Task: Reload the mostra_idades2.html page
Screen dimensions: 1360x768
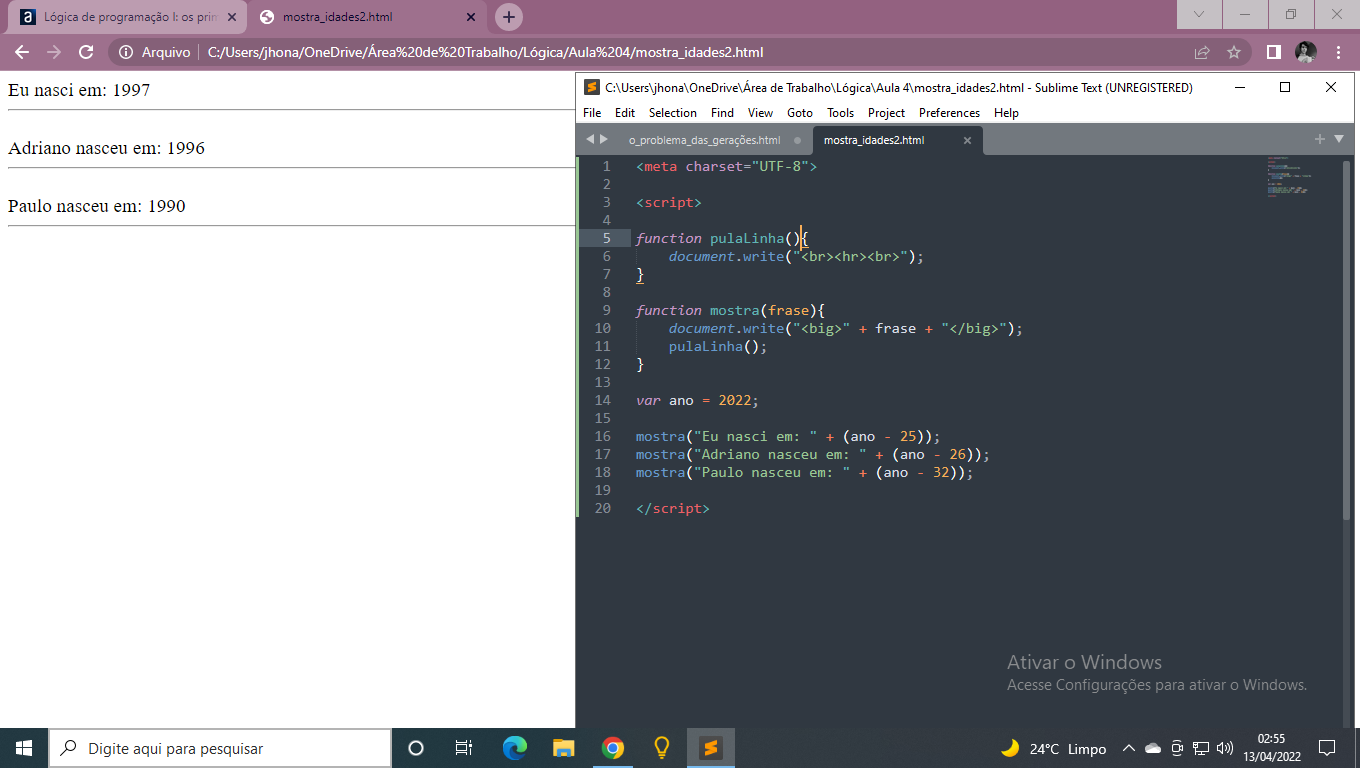Action: pyautogui.click(x=86, y=52)
